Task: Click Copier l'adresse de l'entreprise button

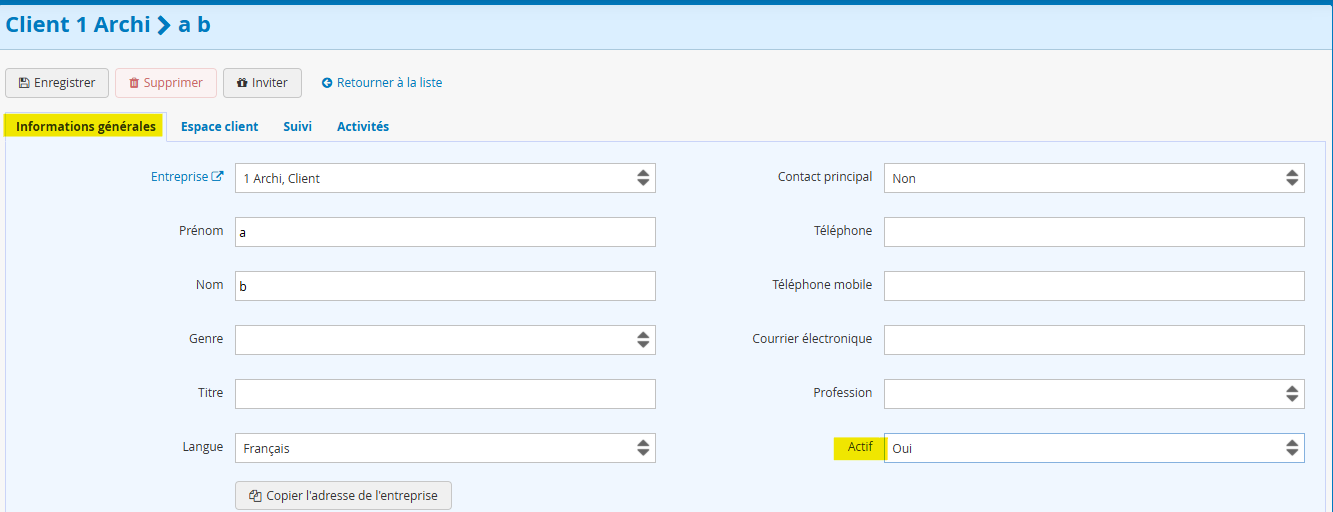Action: pyautogui.click(x=343, y=496)
